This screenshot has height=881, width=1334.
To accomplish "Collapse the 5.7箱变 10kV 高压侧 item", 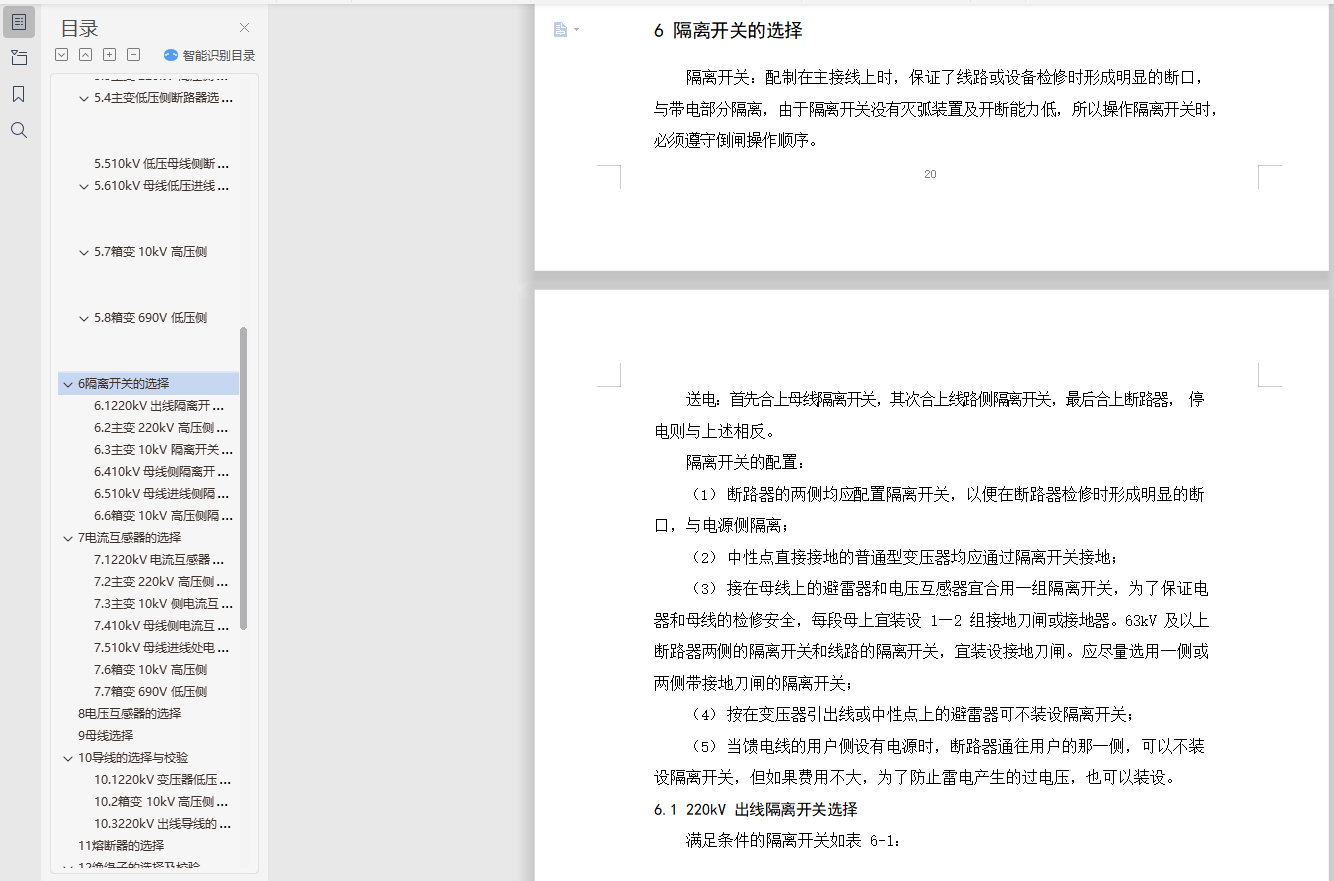I will click(84, 252).
